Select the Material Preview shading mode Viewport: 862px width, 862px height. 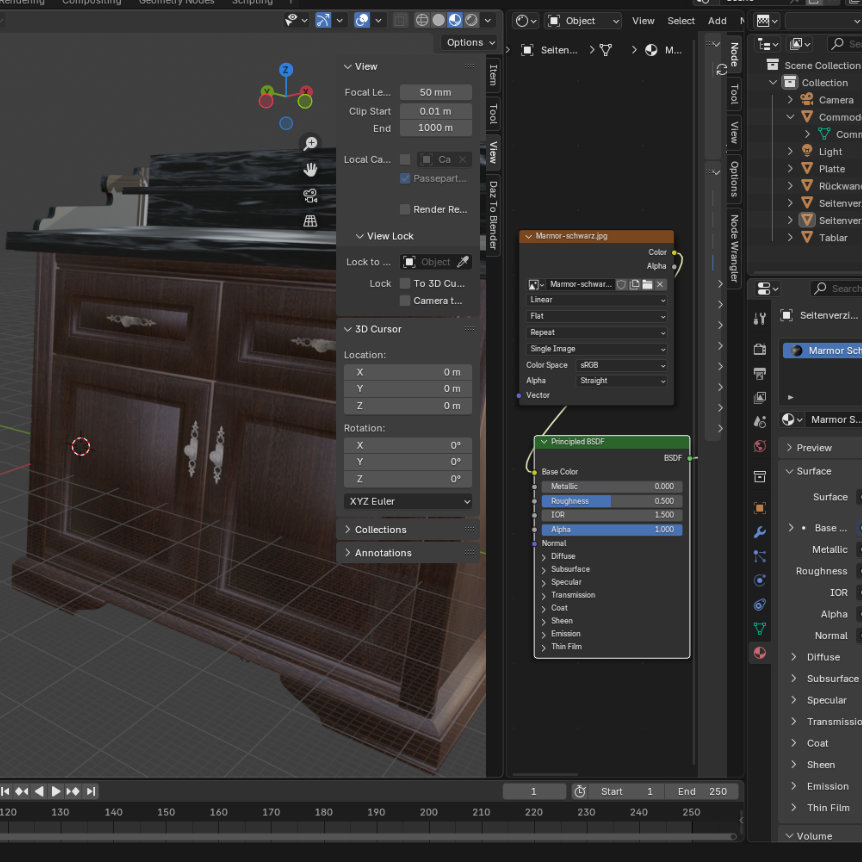pyautogui.click(x=454, y=20)
